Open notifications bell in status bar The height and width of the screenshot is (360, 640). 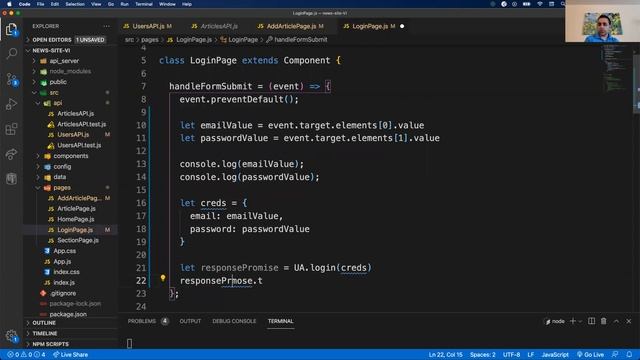tap(629, 355)
